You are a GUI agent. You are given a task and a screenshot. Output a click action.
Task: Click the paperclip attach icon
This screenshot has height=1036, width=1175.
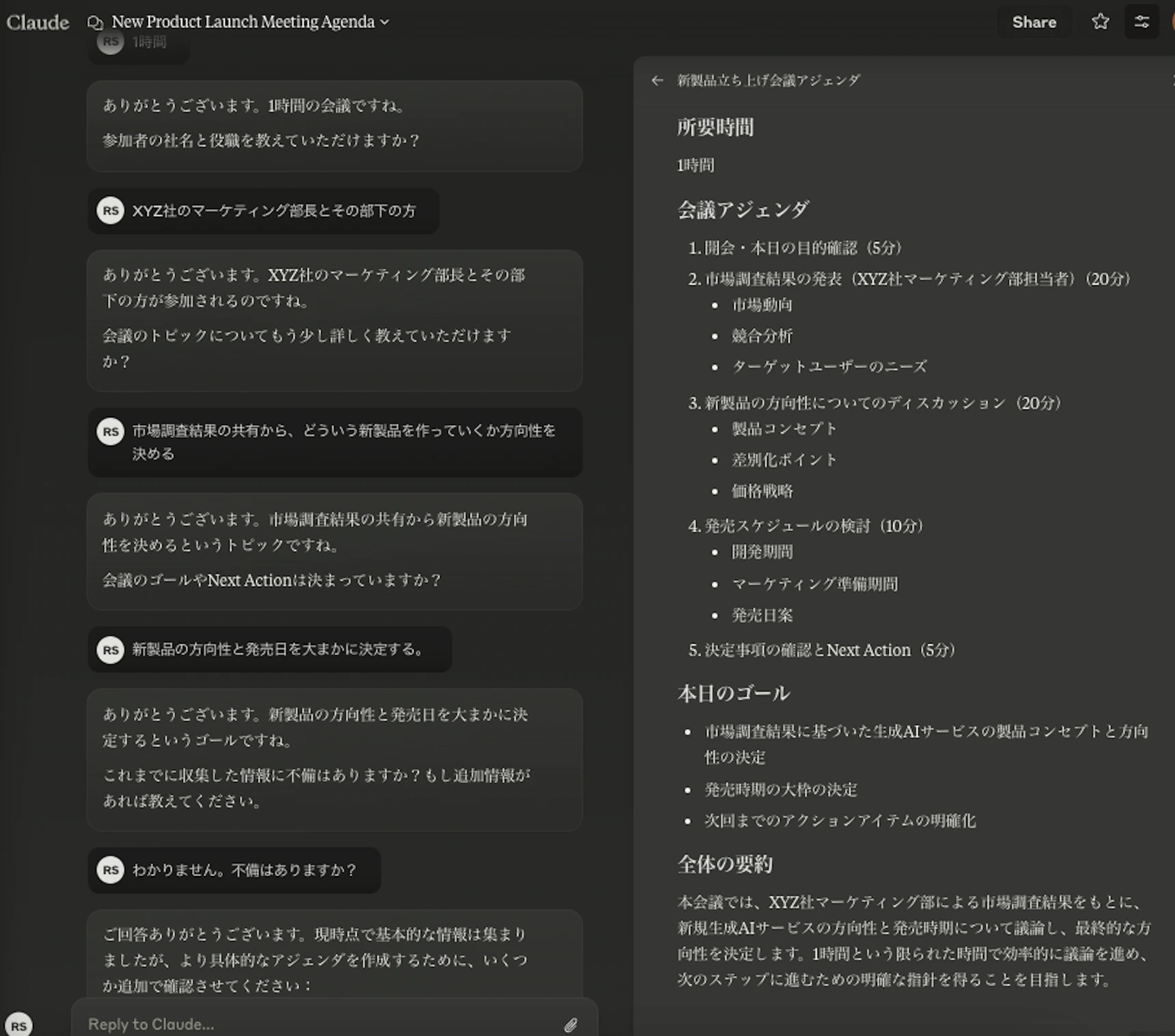(x=570, y=1024)
